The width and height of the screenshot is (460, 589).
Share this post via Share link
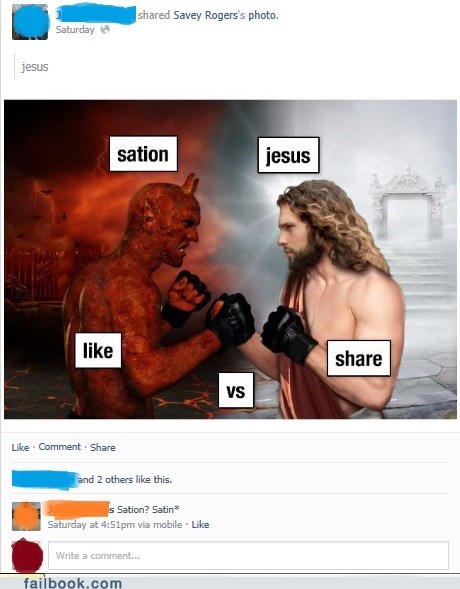click(103, 447)
